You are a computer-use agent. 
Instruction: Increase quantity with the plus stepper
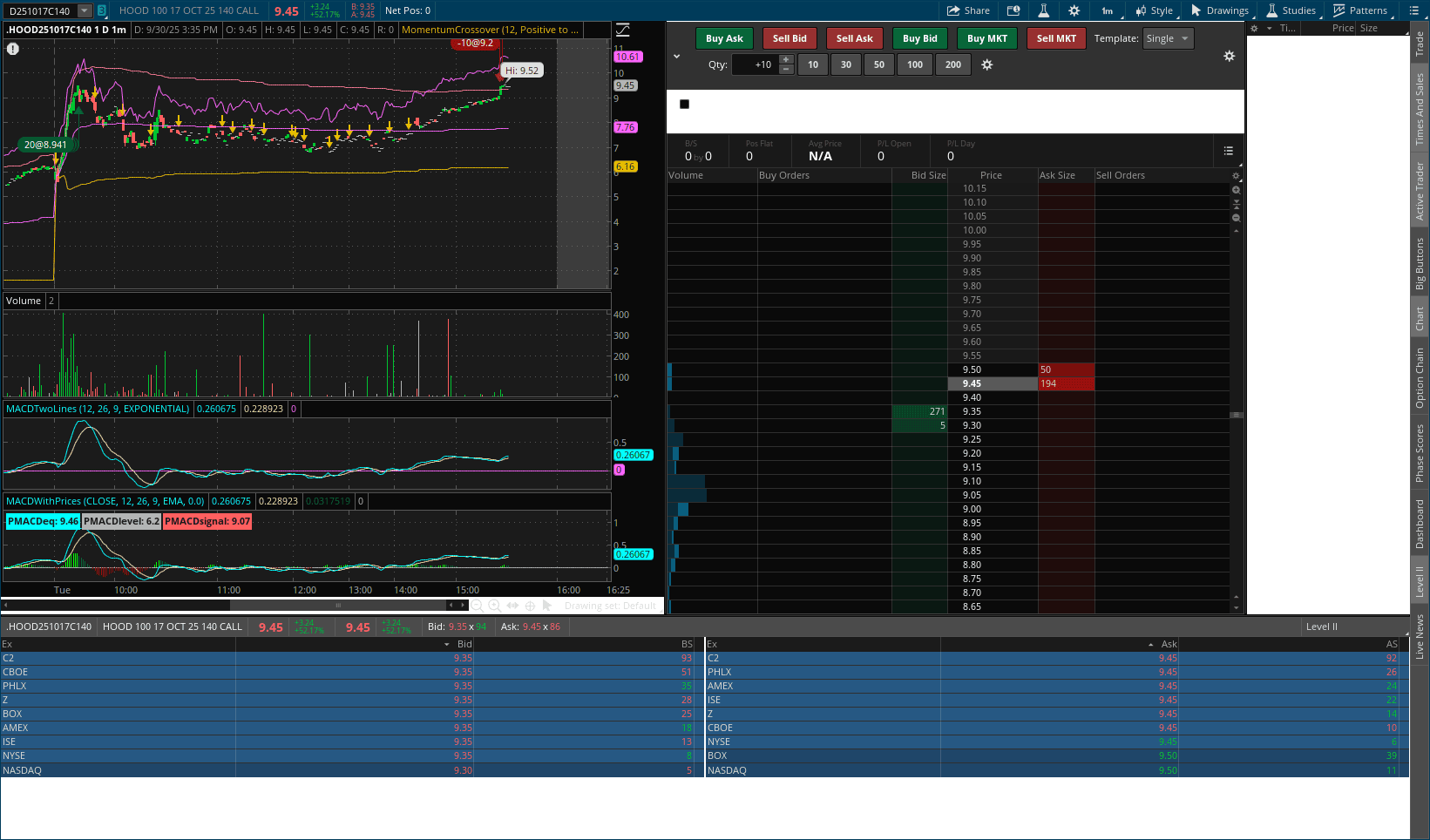[x=786, y=60]
